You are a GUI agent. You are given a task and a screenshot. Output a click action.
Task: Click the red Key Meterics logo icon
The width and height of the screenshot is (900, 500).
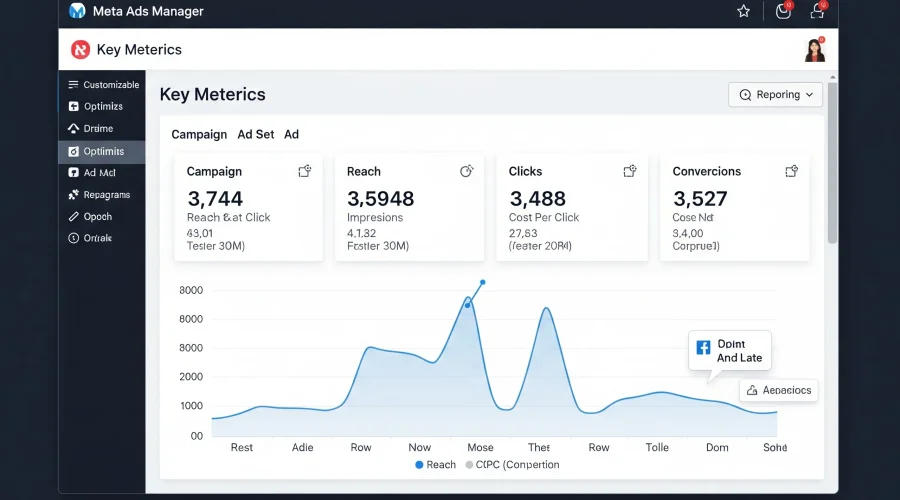pos(80,50)
